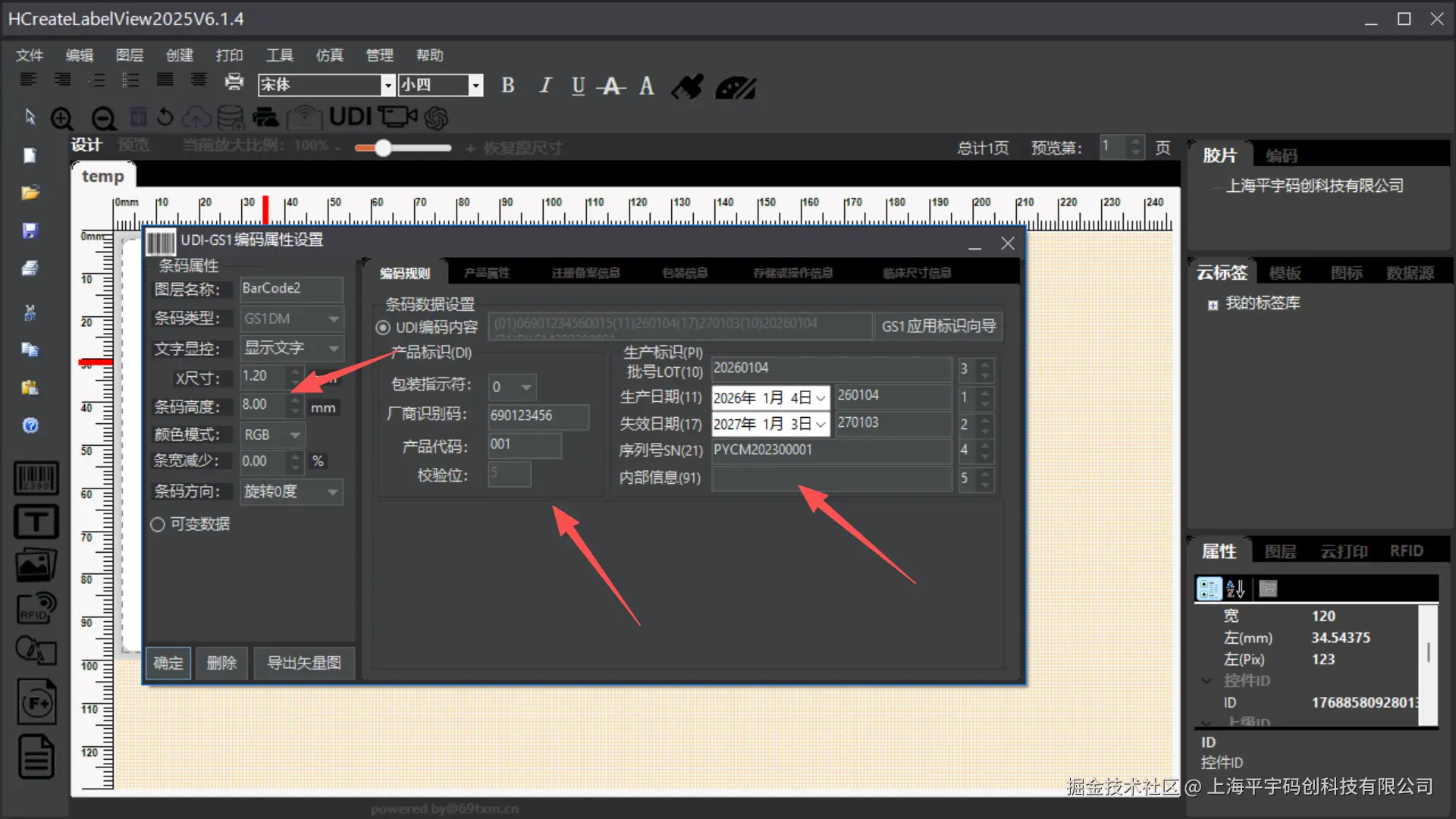This screenshot has width=1456, height=819.
Task: Click the 导出矢量图 button
Action: [303, 663]
